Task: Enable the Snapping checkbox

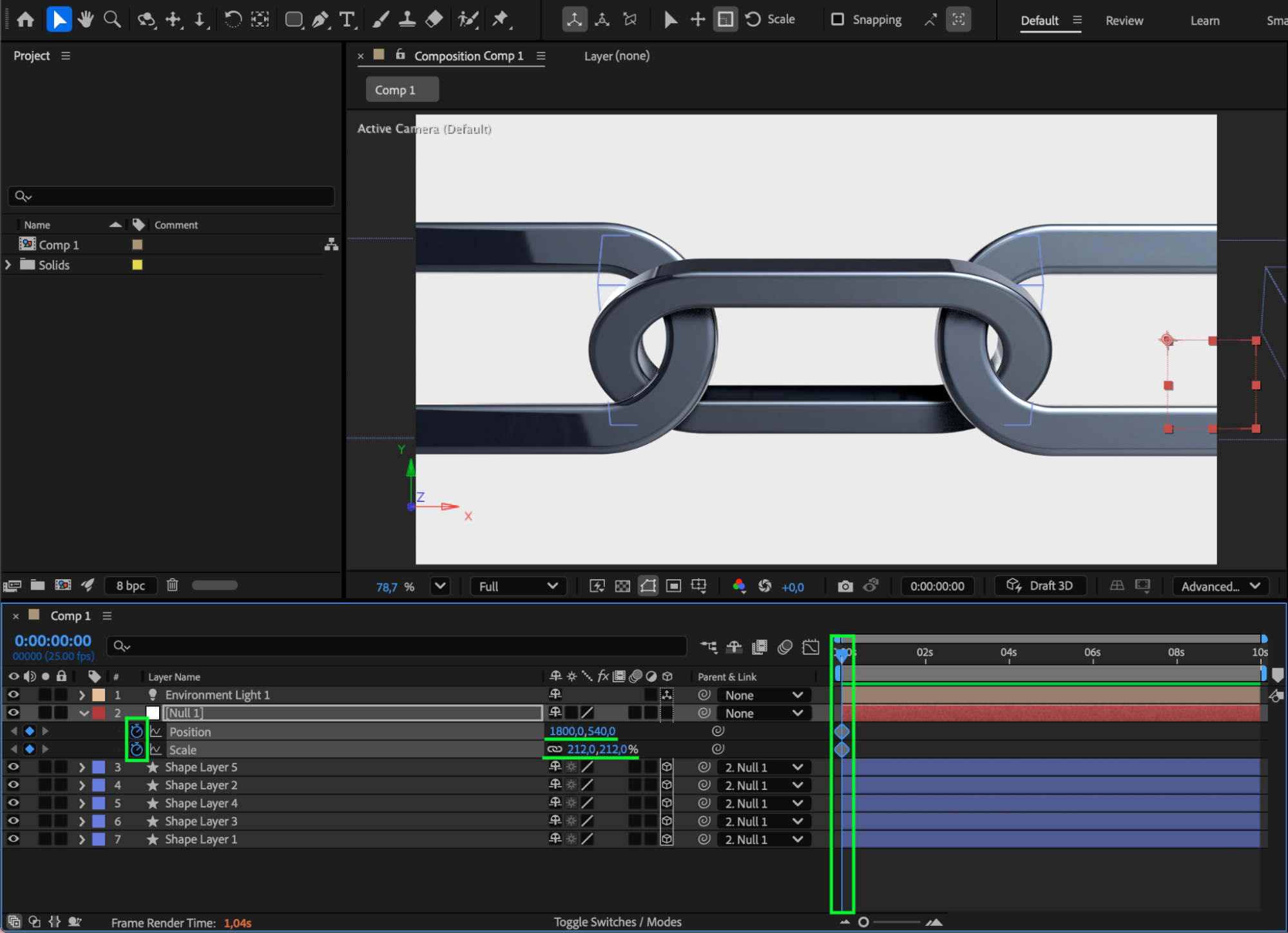Action: [x=837, y=19]
